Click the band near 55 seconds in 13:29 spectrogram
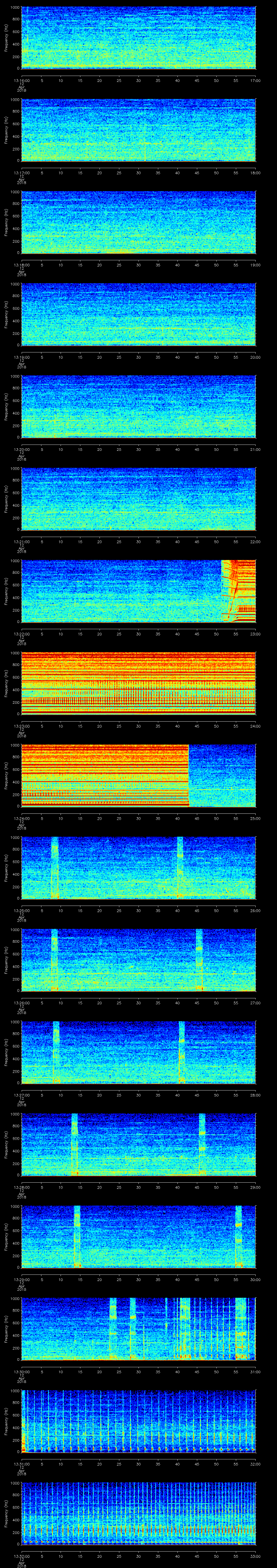 tap(239, 1236)
